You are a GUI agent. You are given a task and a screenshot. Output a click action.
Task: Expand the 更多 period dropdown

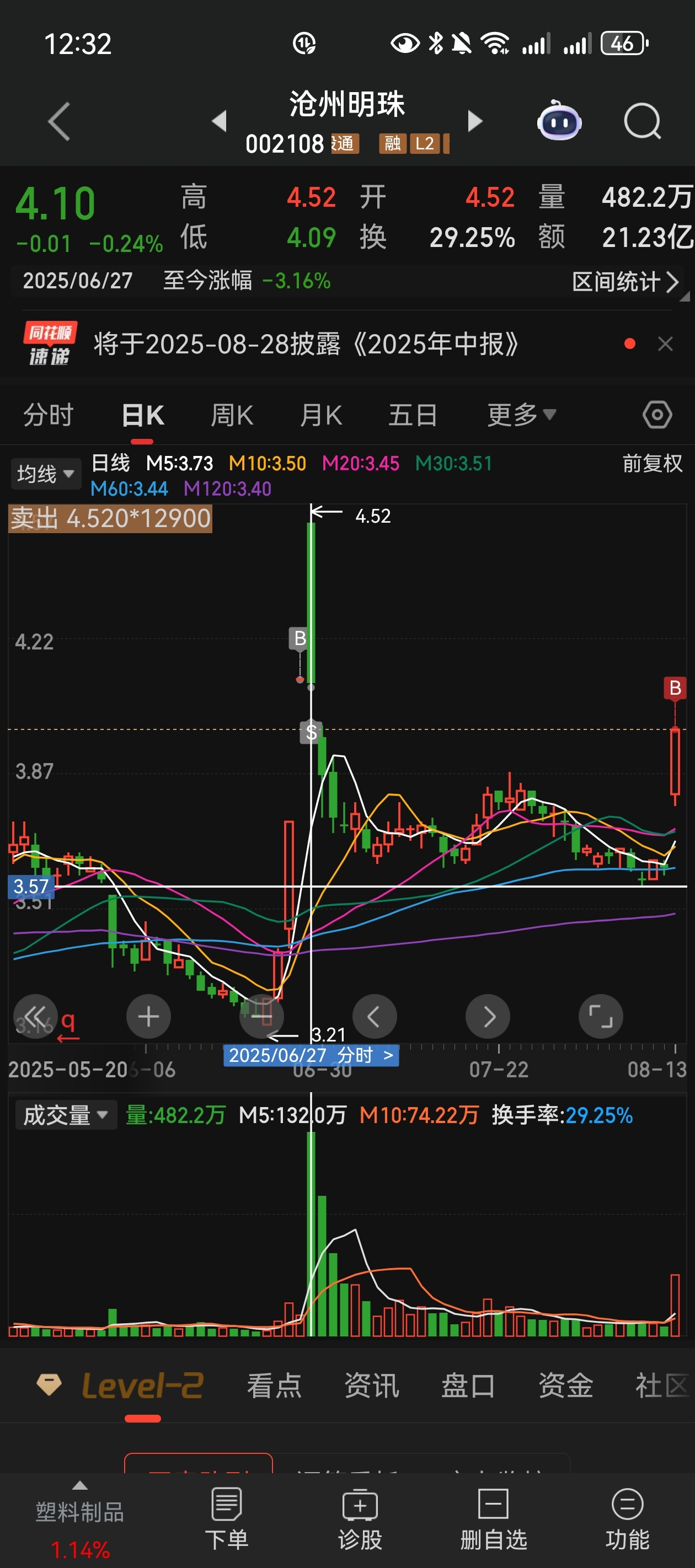tap(521, 415)
